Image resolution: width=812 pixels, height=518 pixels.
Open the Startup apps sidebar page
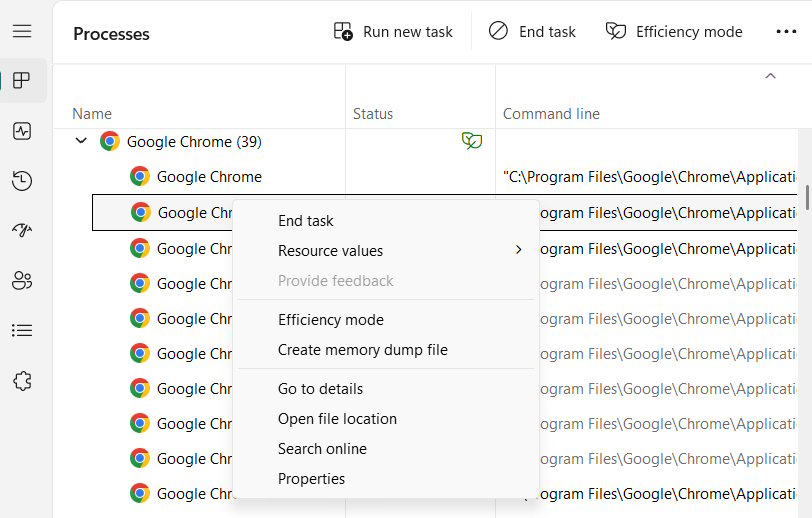tap(22, 229)
